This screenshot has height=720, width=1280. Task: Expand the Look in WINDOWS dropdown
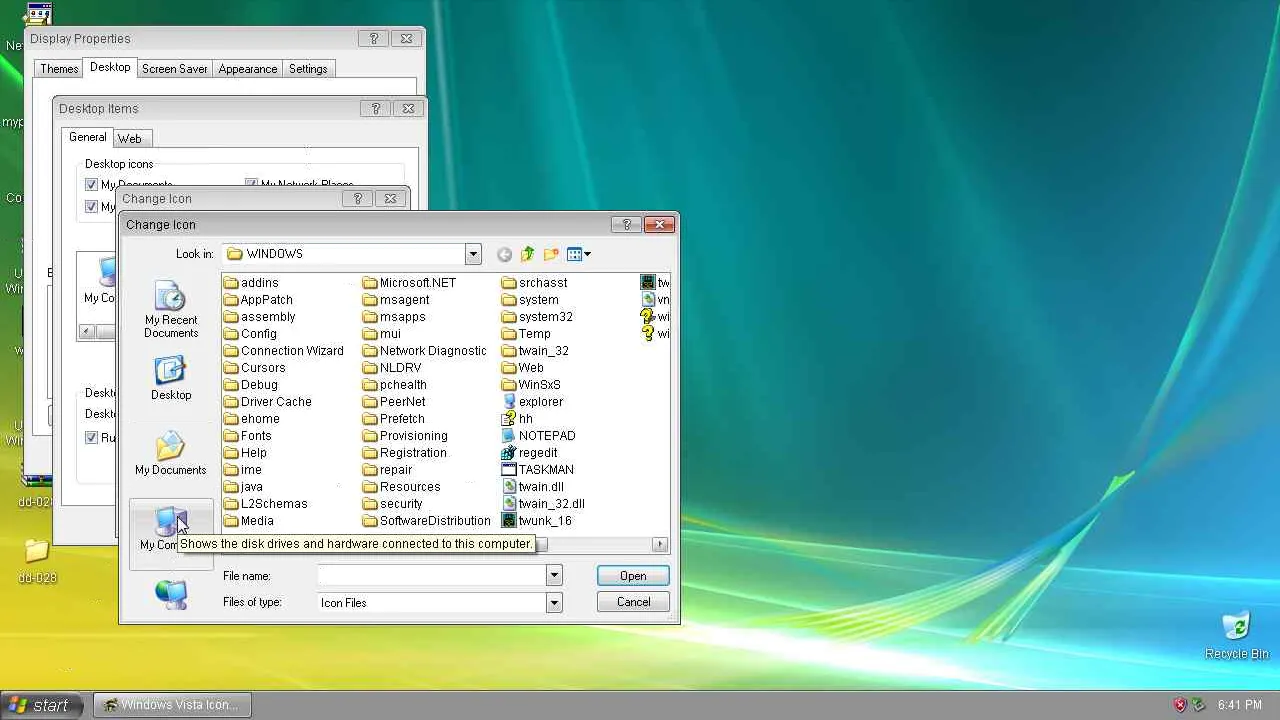point(473,254)
